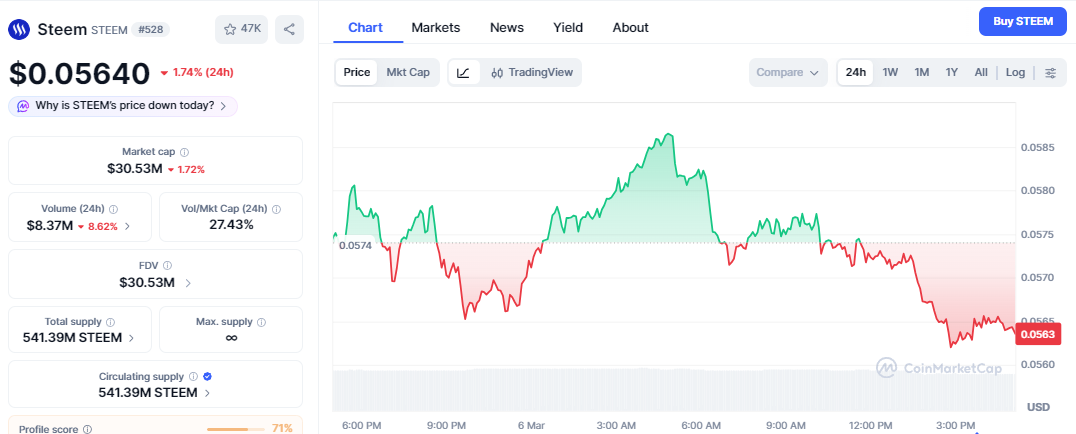Switch to the TradingView chart mode
1076x434 pixels.
pos(532,72)
